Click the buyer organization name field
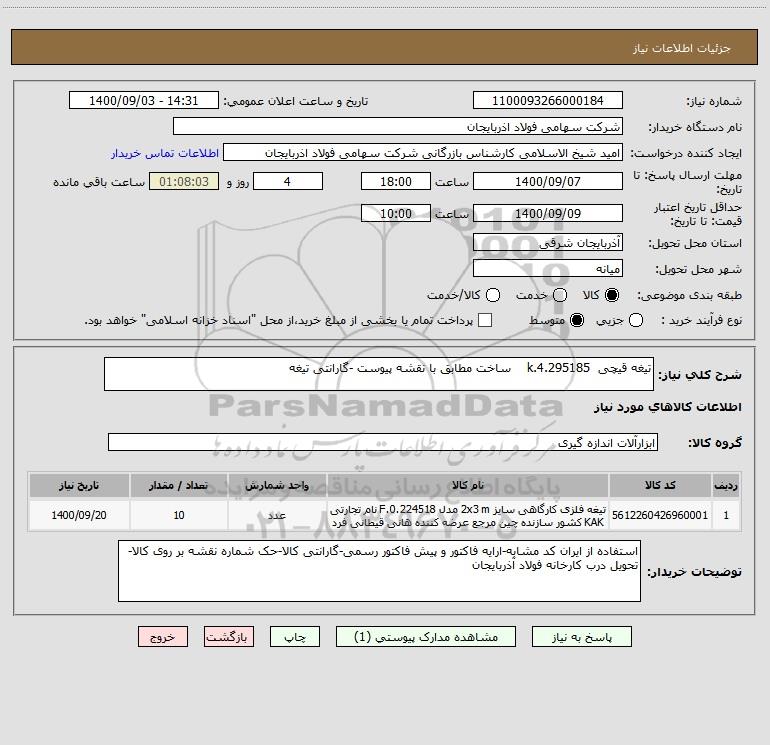770x745 pixels. [398, 127]
